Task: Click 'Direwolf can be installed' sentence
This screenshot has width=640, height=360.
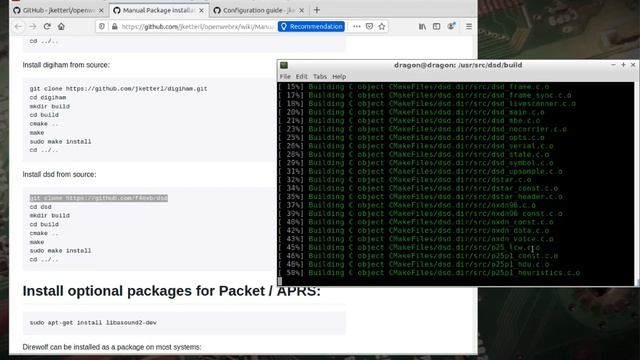Action: [112, 347]
